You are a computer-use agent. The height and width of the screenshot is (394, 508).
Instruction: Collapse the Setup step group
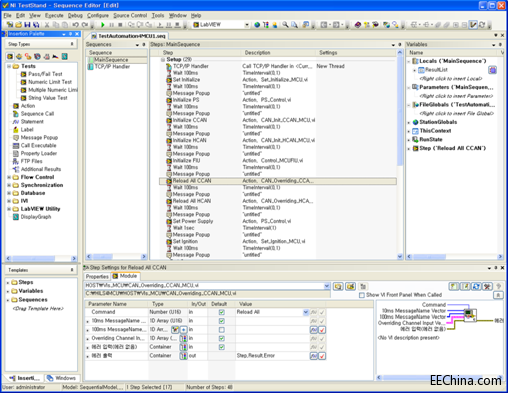coord(163,60)
